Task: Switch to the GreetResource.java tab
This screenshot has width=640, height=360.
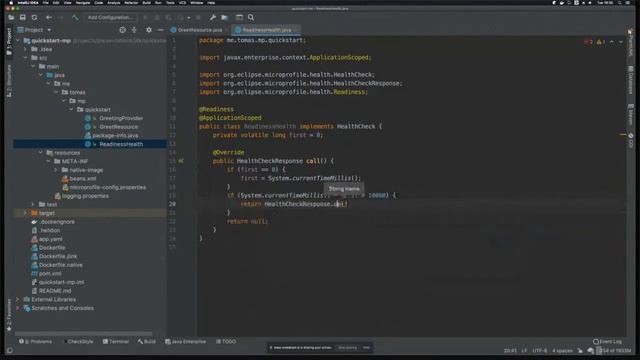Action: click(197, 30)
